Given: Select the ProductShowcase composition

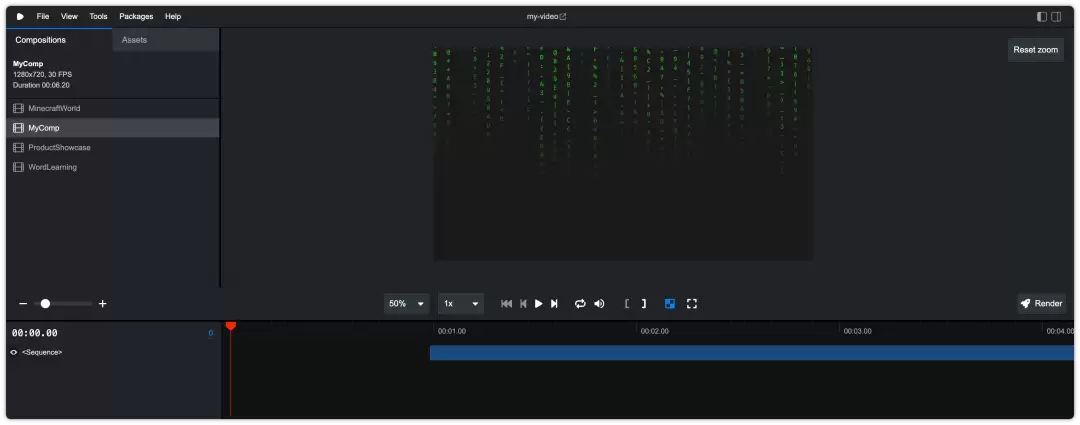Looking at the screenshot, I should pyautogui.click(x=113, y=147).
